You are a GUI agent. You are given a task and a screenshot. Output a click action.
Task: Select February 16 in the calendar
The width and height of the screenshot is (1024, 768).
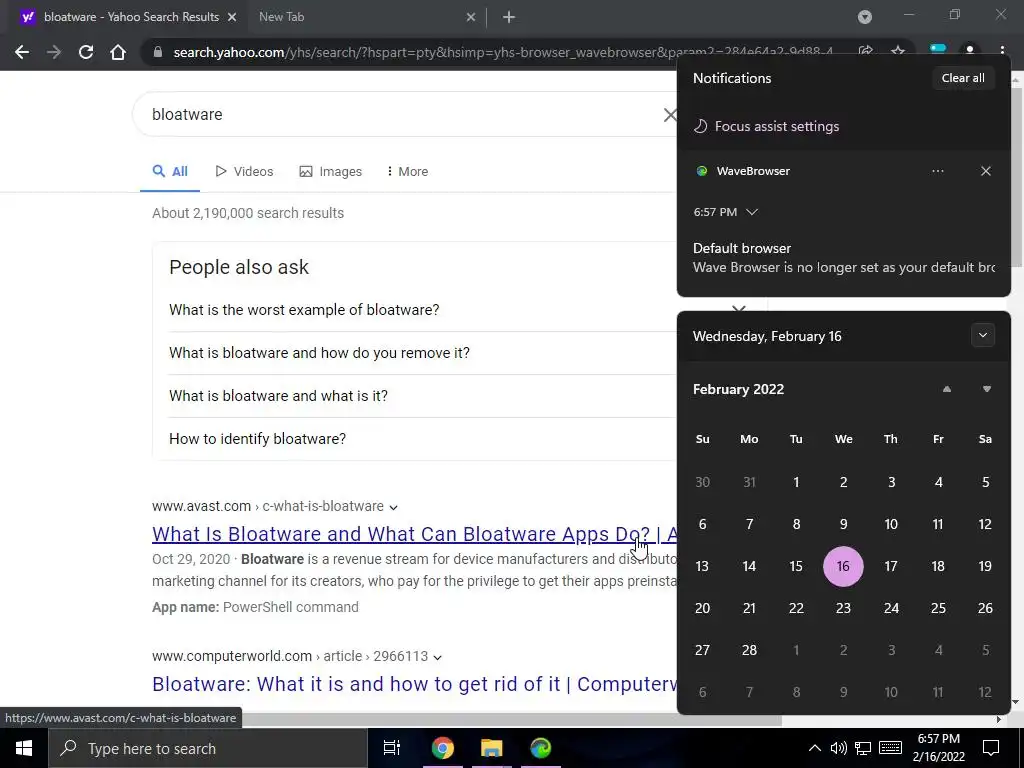point(843,566)
